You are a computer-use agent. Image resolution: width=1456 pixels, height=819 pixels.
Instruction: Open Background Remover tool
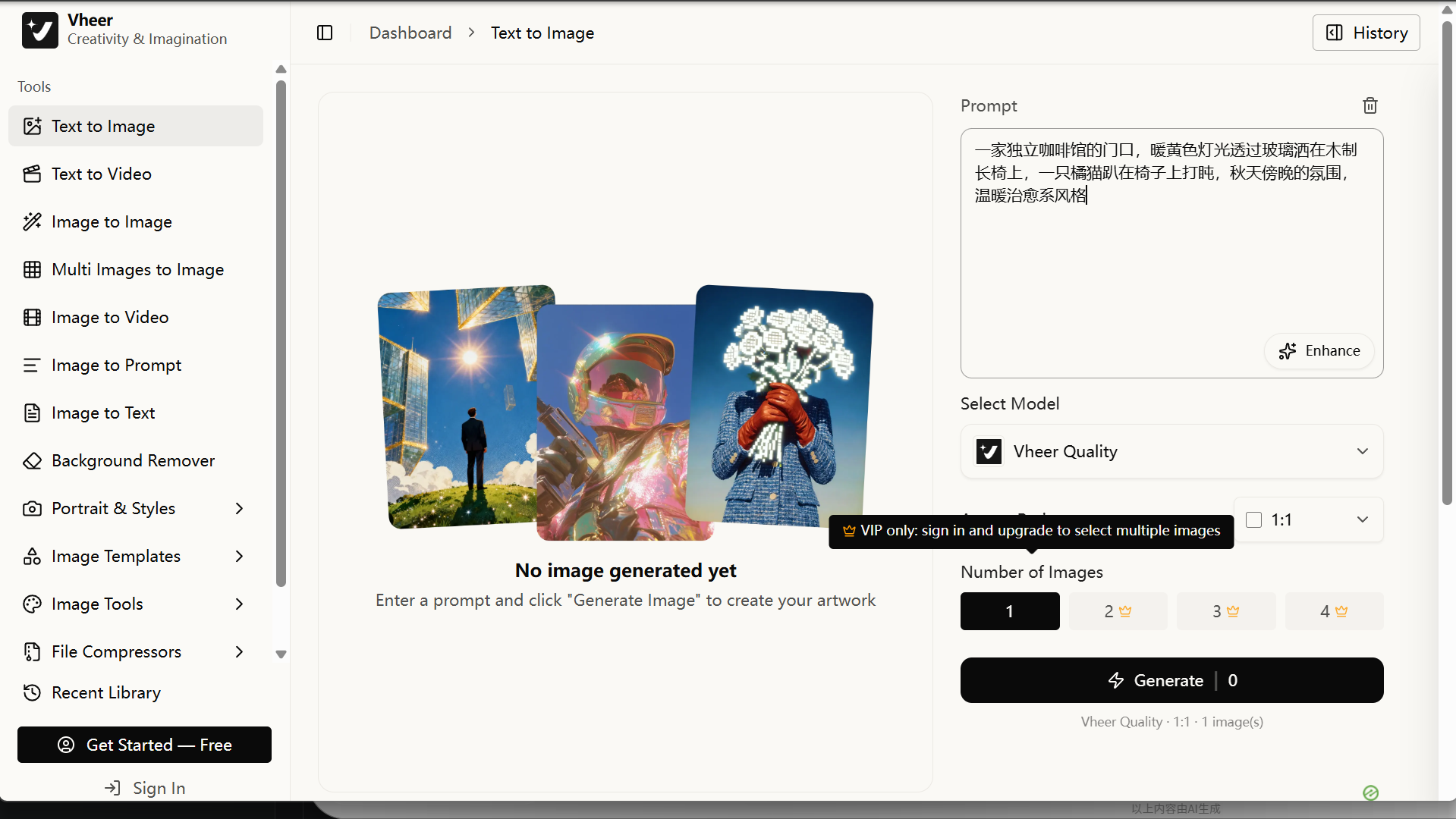click(136, 460)
